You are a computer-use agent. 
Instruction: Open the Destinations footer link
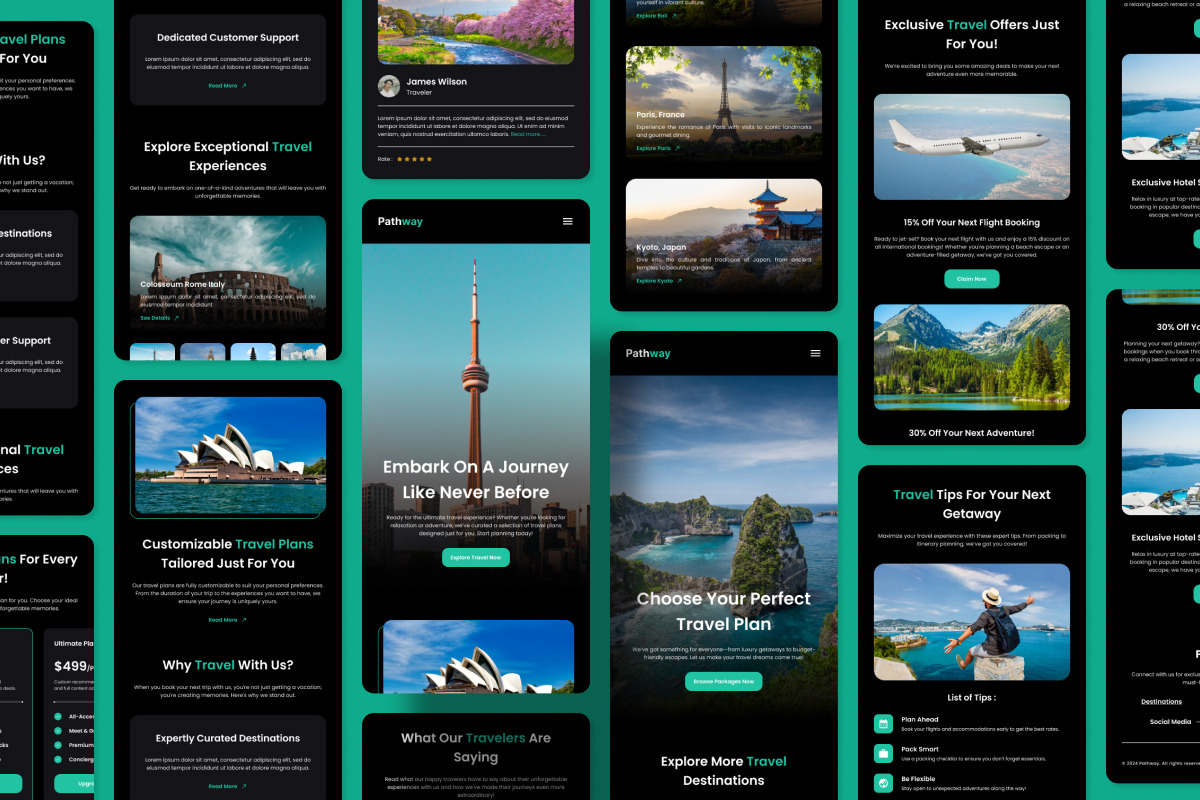pyautogui.click(x=1161, y=702)
